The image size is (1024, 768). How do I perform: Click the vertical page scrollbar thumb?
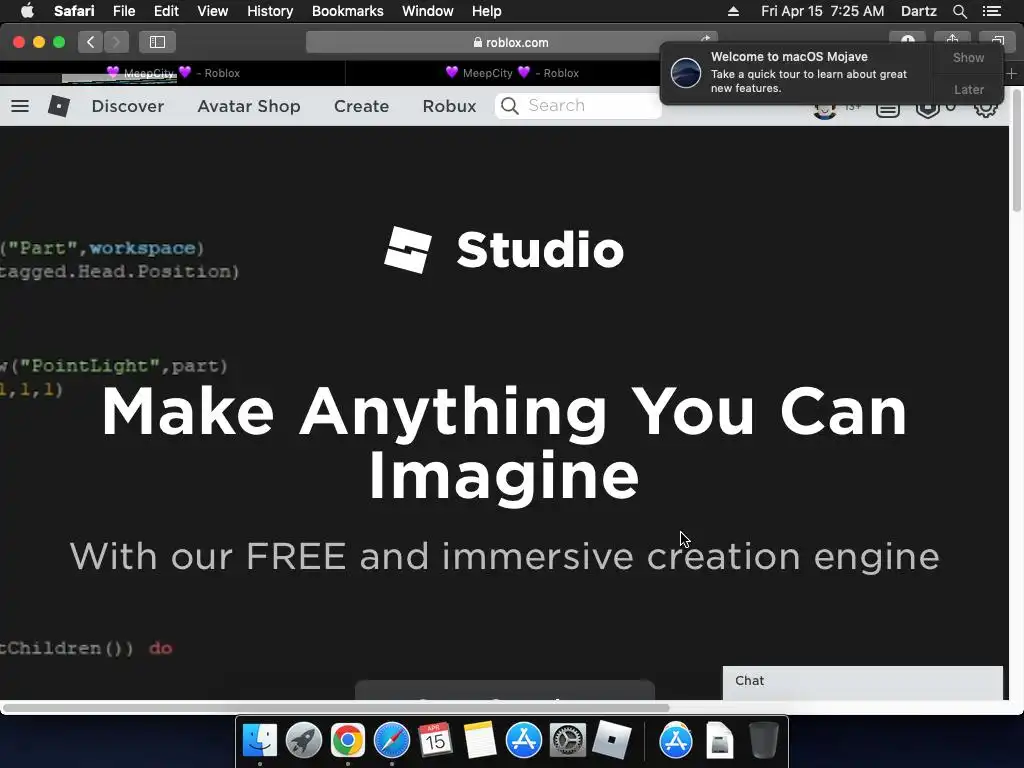tap(1017, 152)
